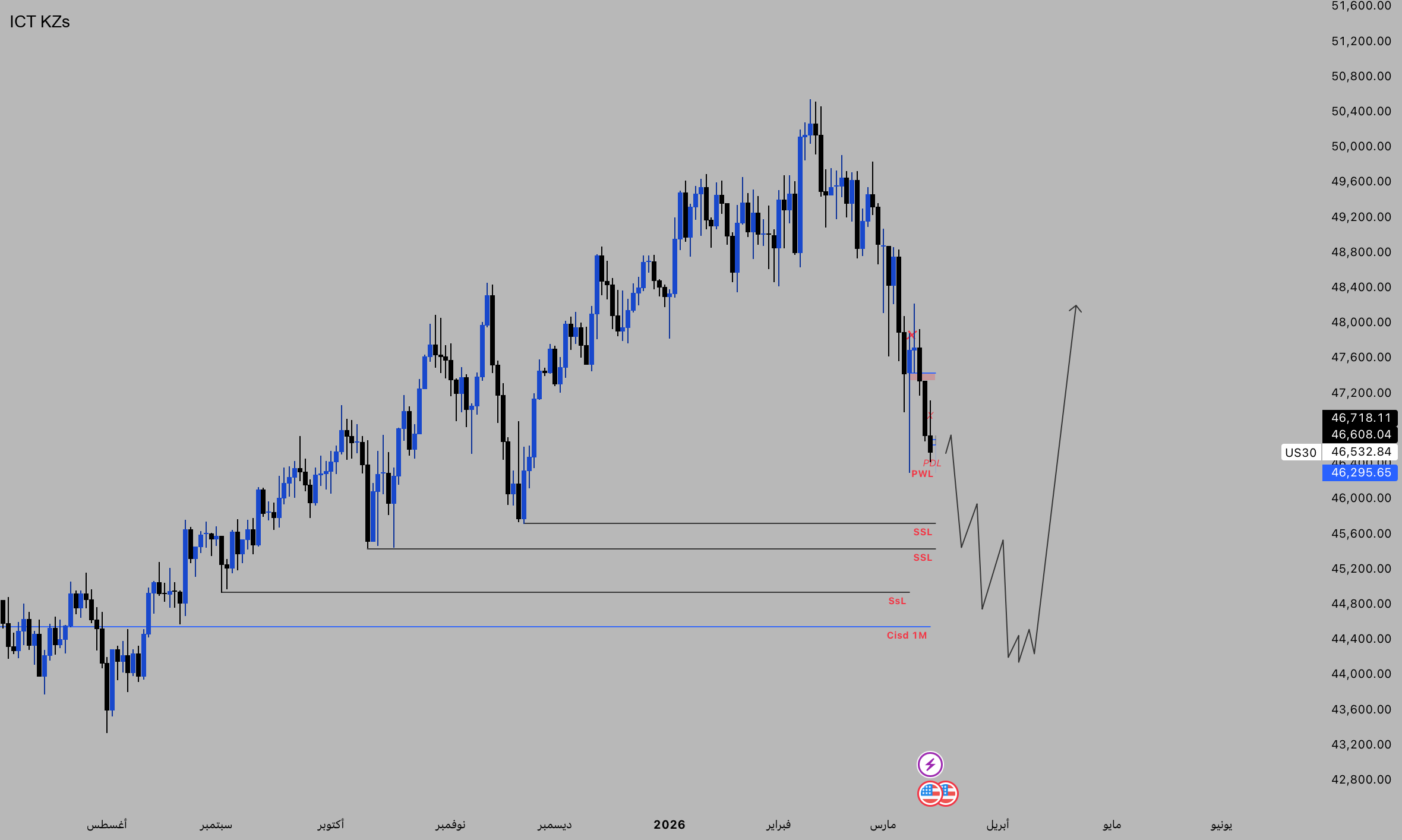Image resolution: width=1402 pixels, height=840 pixels.
Task: Click the purple lightning event icon
Action: (930, 764)
